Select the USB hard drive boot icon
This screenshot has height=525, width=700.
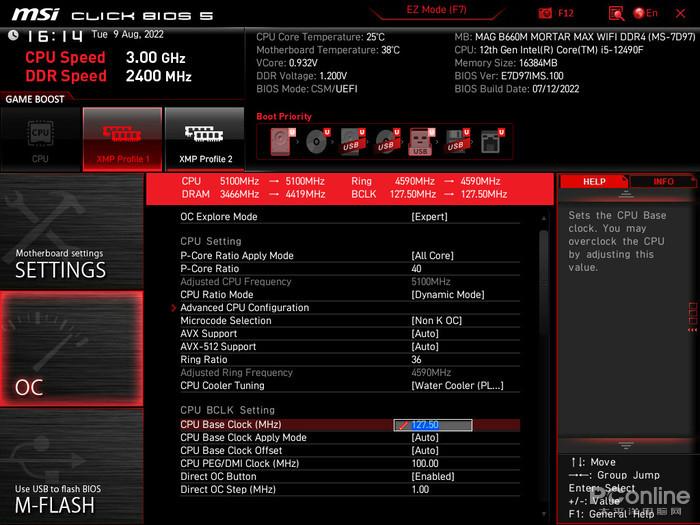pyautogui.click(x=353, y=142)
